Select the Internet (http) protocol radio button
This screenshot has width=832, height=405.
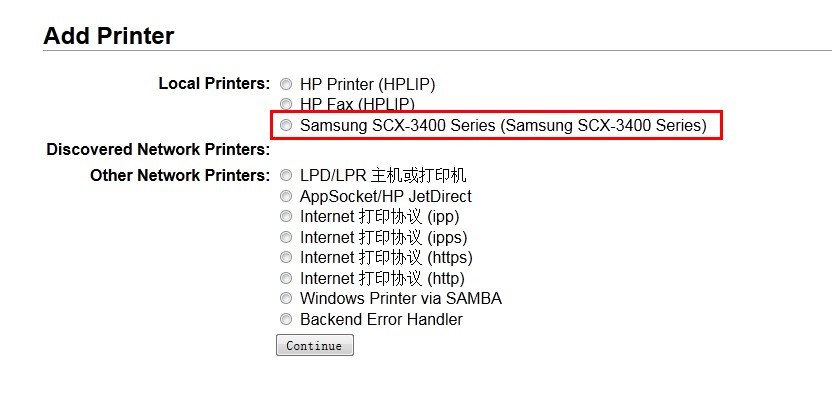click(286, 279)
